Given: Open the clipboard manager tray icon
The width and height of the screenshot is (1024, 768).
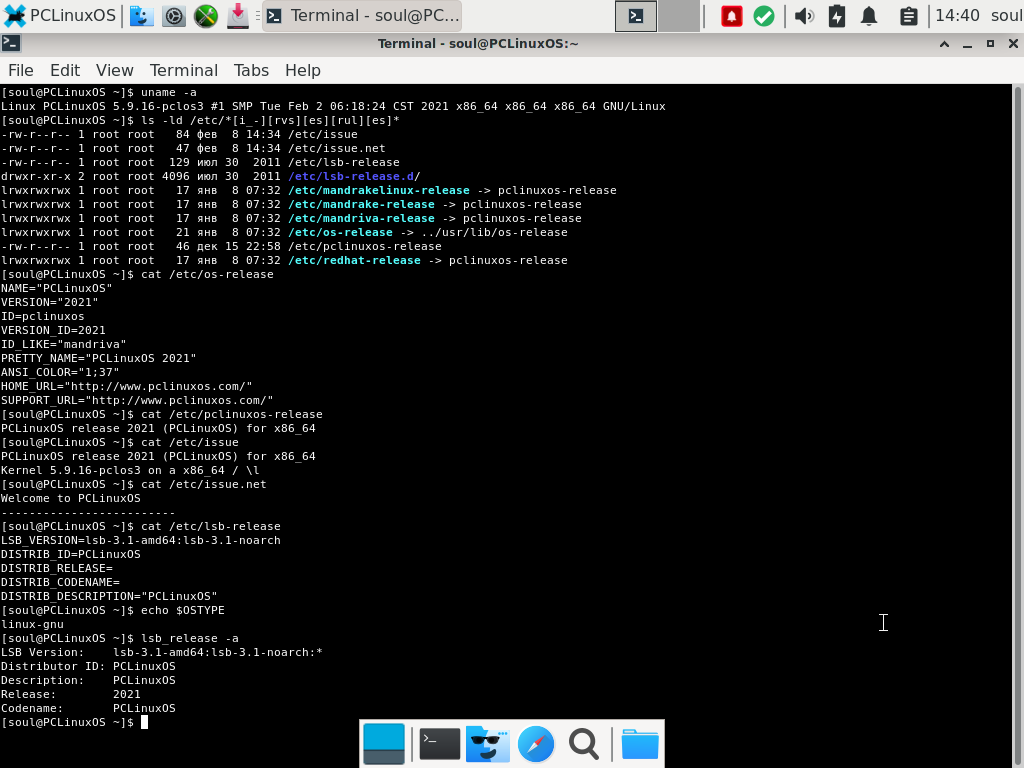Looking at the screenshot, I should 908,16.
